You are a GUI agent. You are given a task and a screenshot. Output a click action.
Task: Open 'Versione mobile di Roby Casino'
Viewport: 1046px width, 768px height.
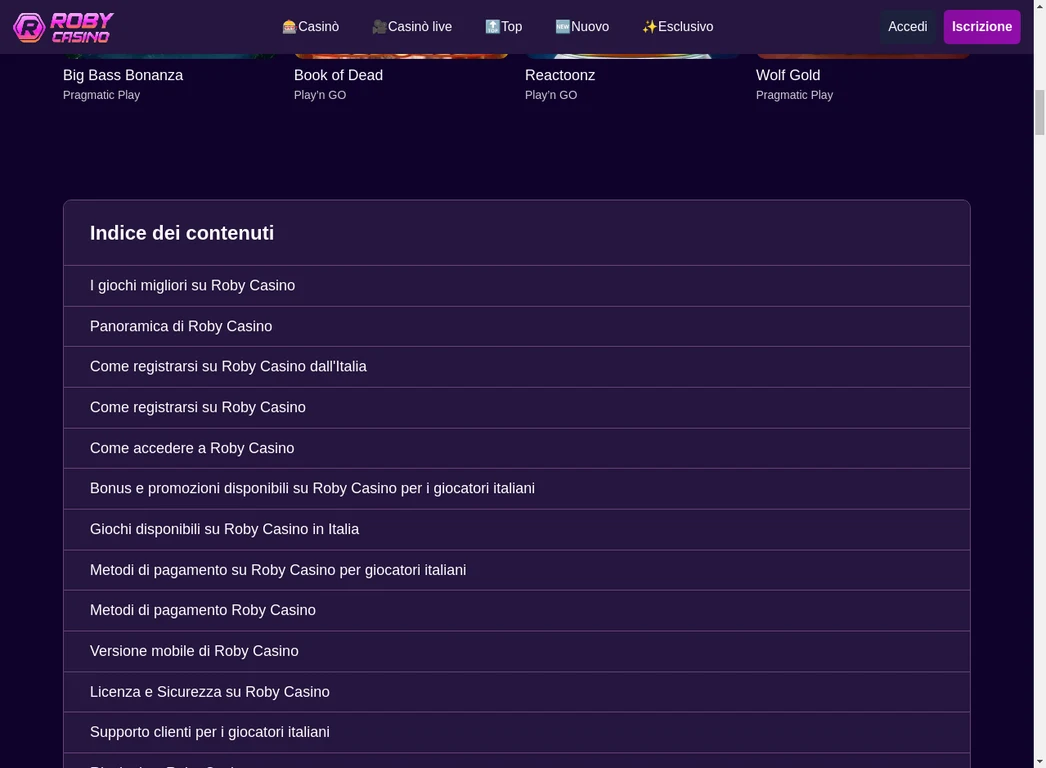194,650
